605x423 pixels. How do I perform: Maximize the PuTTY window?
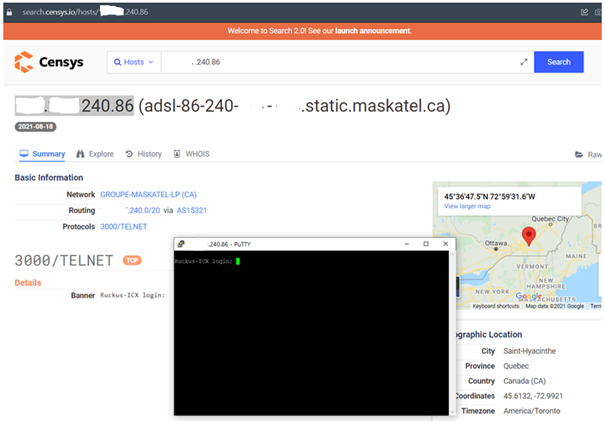coord(426,244)
